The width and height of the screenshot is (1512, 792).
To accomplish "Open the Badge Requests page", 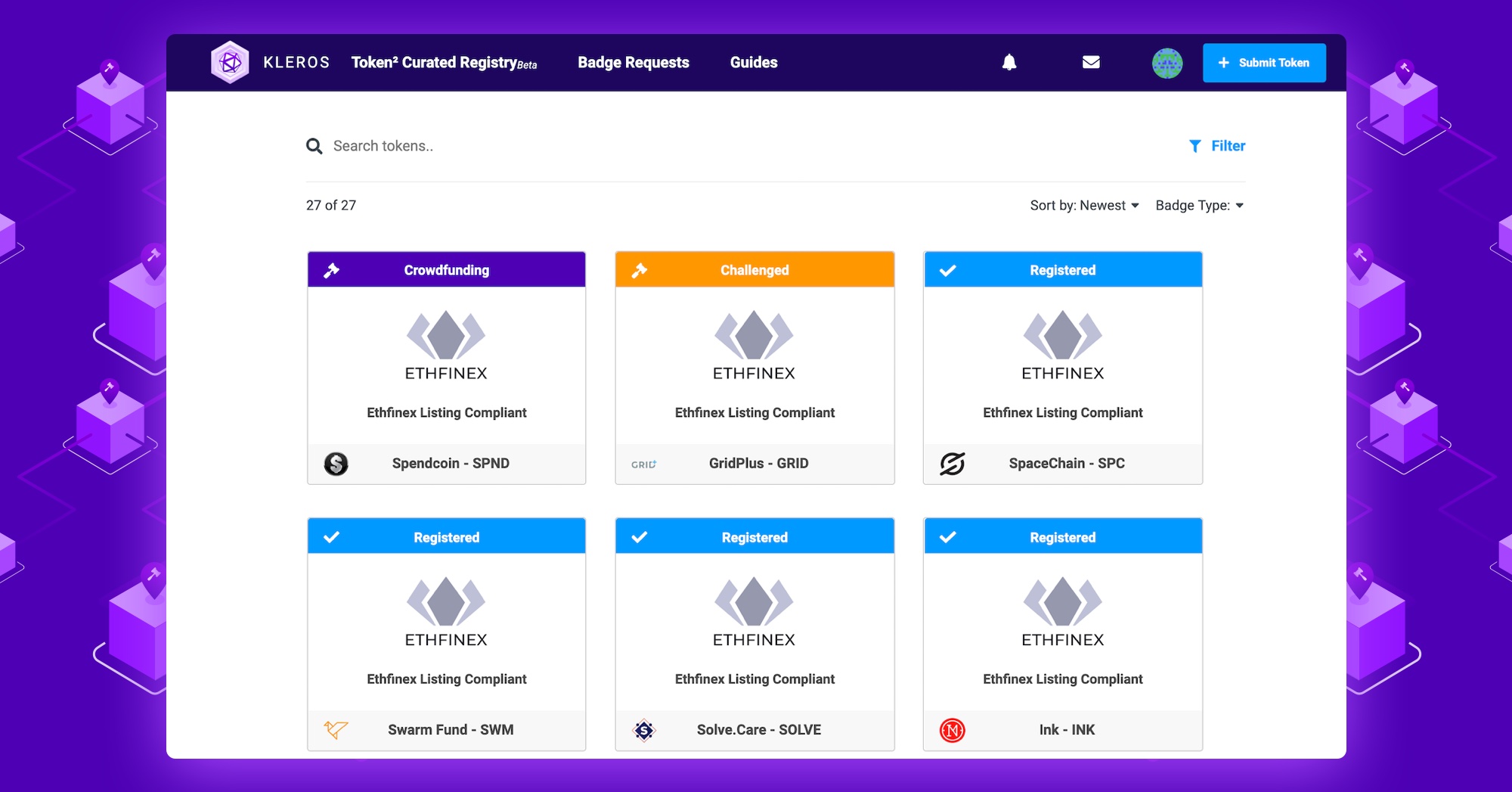I will pos(633,63).
